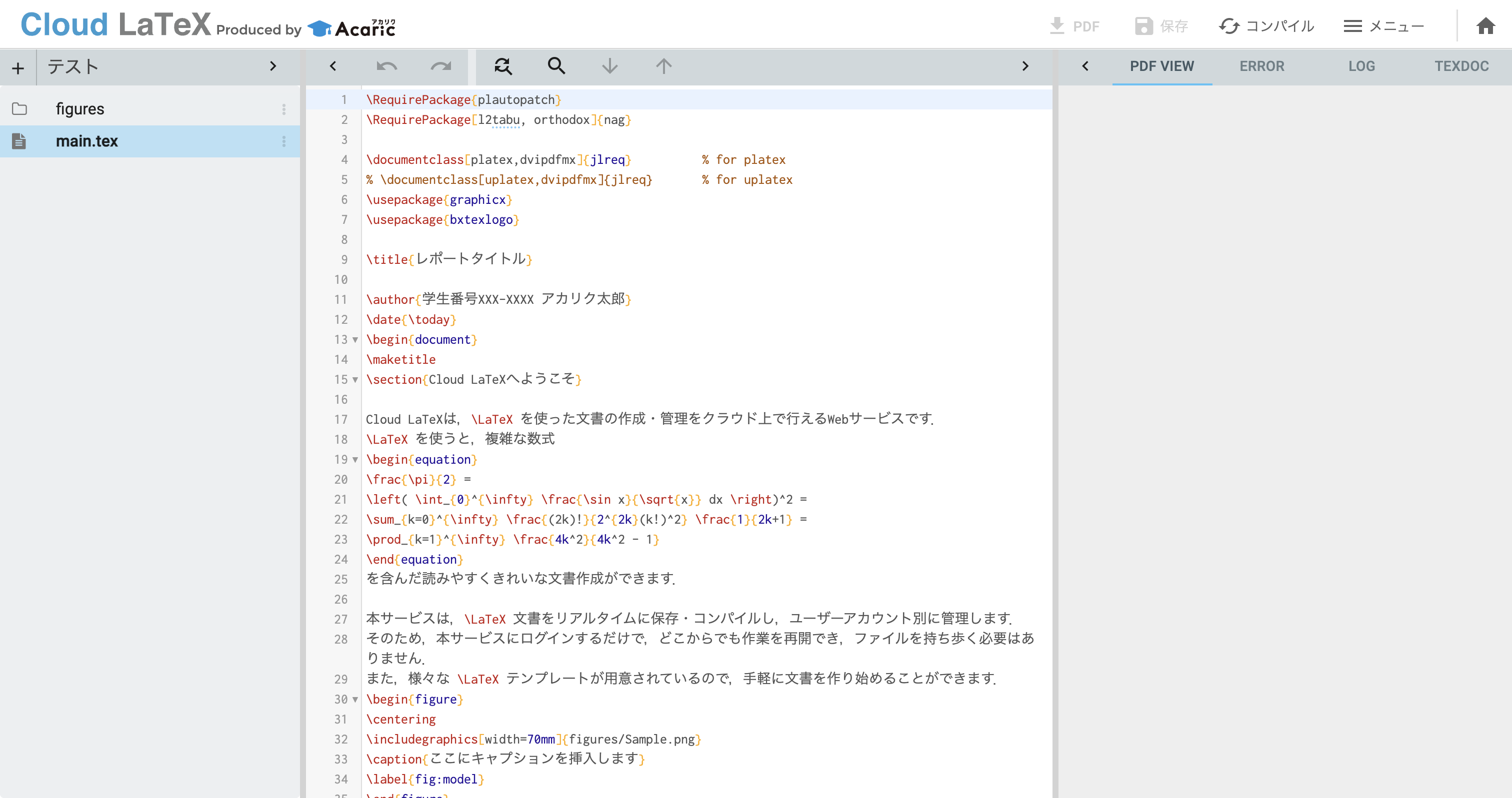Jump to next result with down arrow
Image resolution: width=1512 pixels, height=798 pixels.
(x=610, y=66)
